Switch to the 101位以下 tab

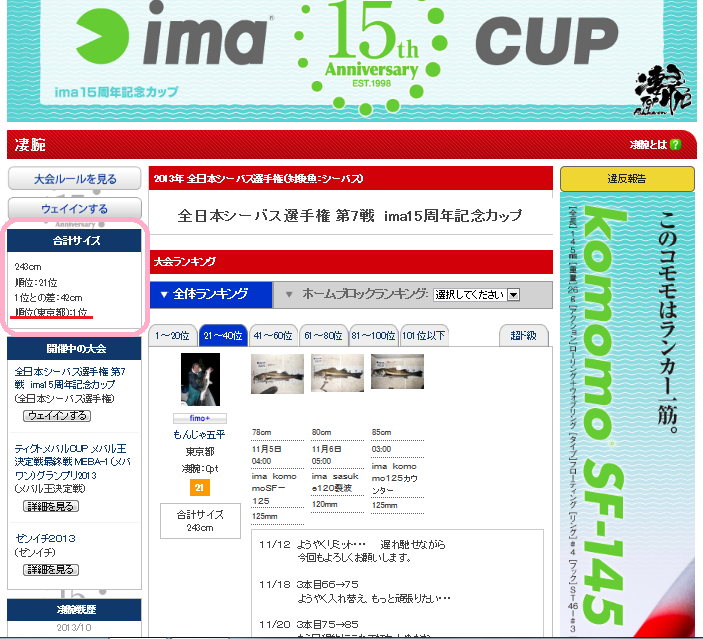click(x=424, y=335)
